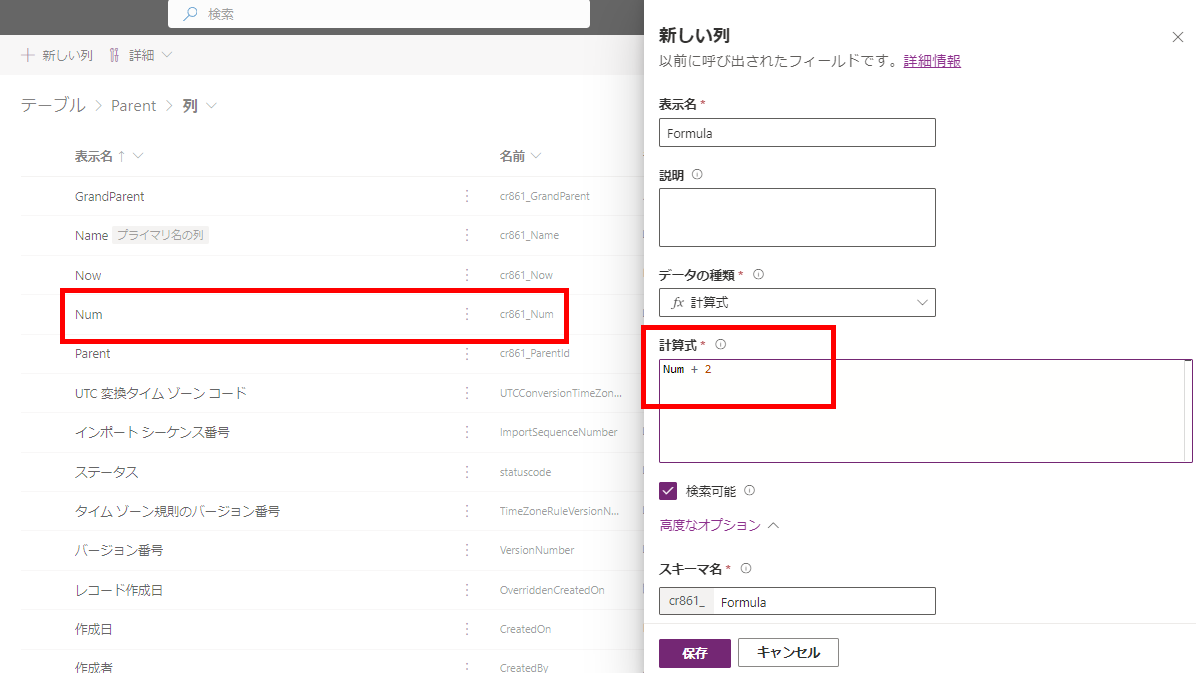Screen dimensions: 1196x673
Task: Toggle the 検索可能 checkbox
Action: 668,491
